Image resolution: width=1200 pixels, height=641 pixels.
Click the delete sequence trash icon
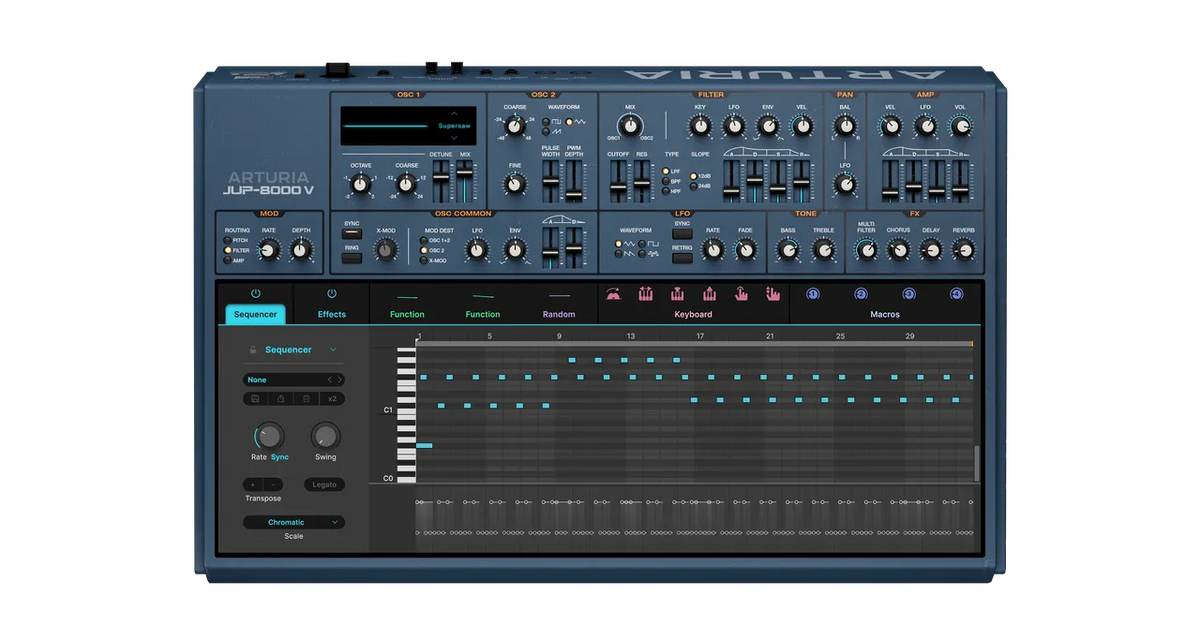pyautogui.click(x=305, y=399)
